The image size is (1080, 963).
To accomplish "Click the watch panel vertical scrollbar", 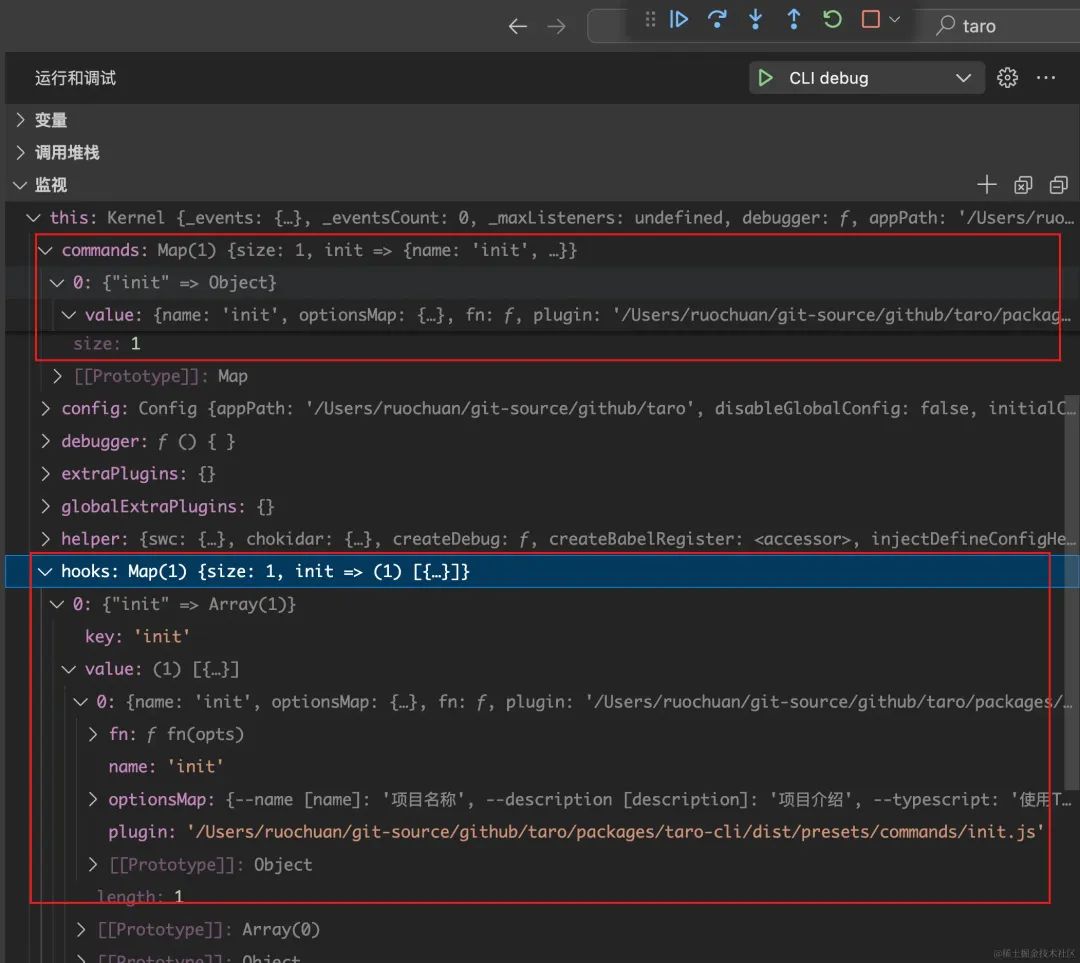I will coord(1072,592).
